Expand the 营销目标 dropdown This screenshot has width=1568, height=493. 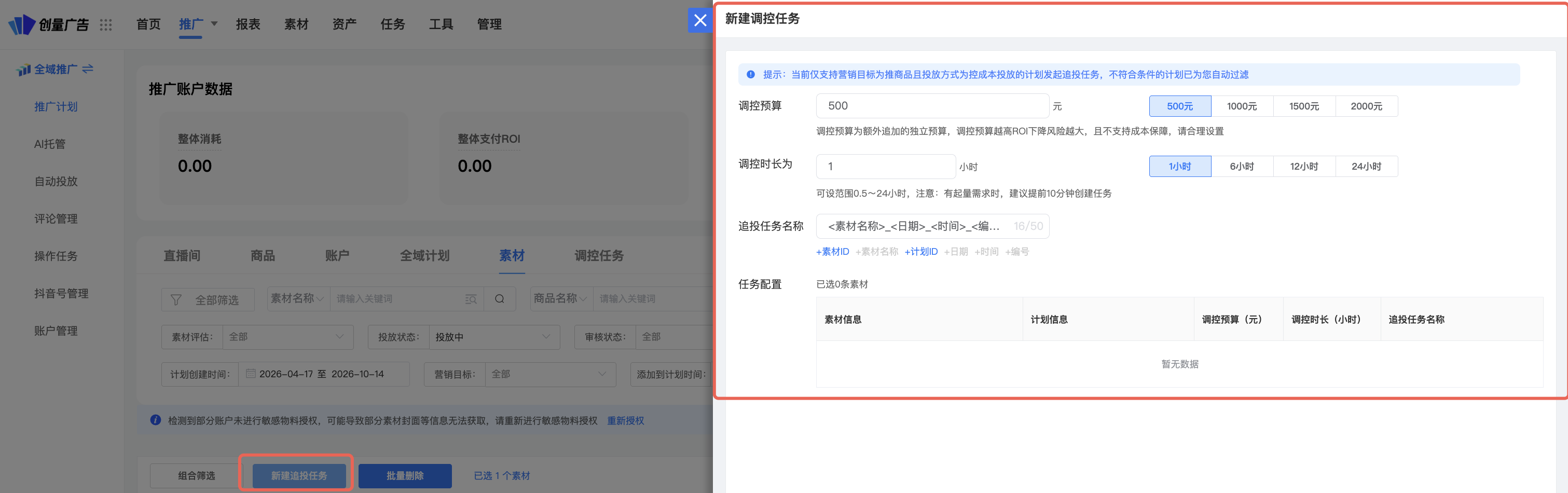click(551, 374)
